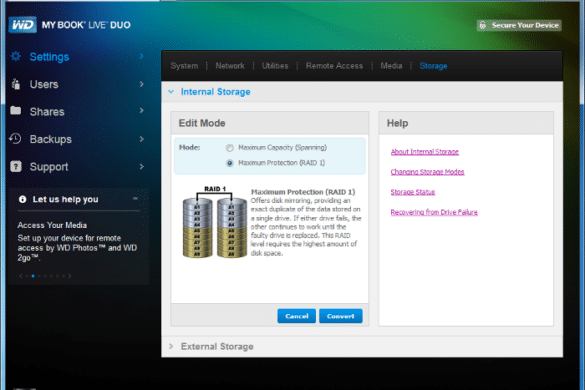
Task: Click the RAID 1 drive diagram
Action: point(215,222)
